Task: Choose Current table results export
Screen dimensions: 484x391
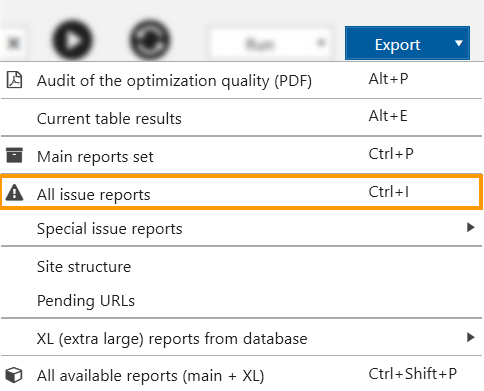Action: point(242,118)
